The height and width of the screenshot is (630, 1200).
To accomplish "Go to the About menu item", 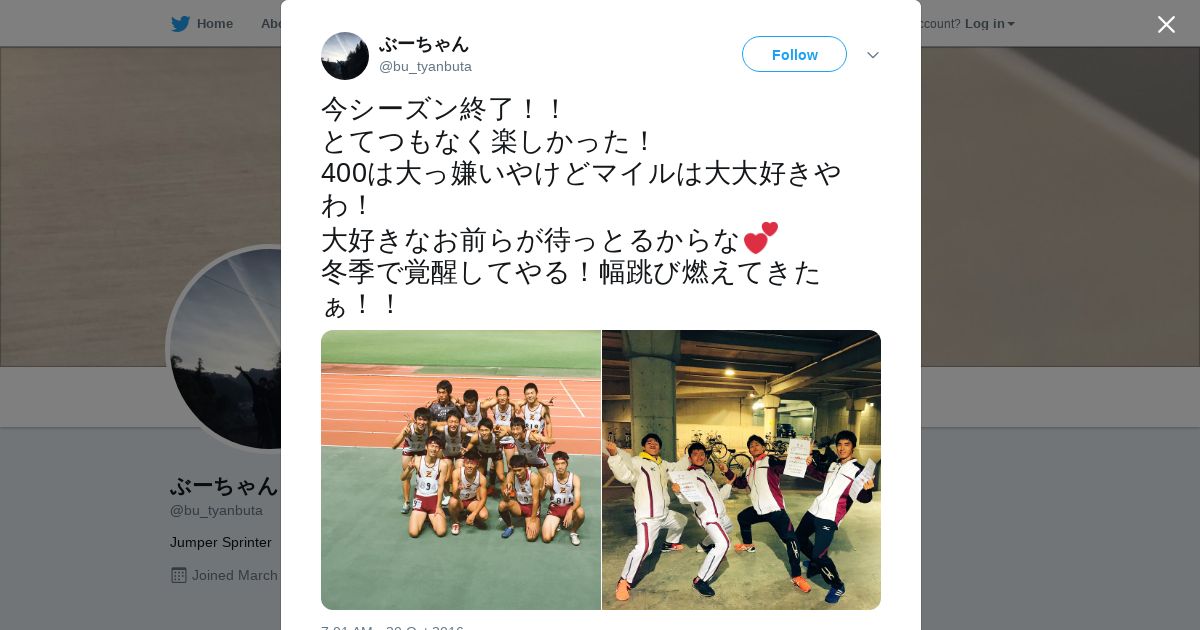I will click(x=270, y=24).
